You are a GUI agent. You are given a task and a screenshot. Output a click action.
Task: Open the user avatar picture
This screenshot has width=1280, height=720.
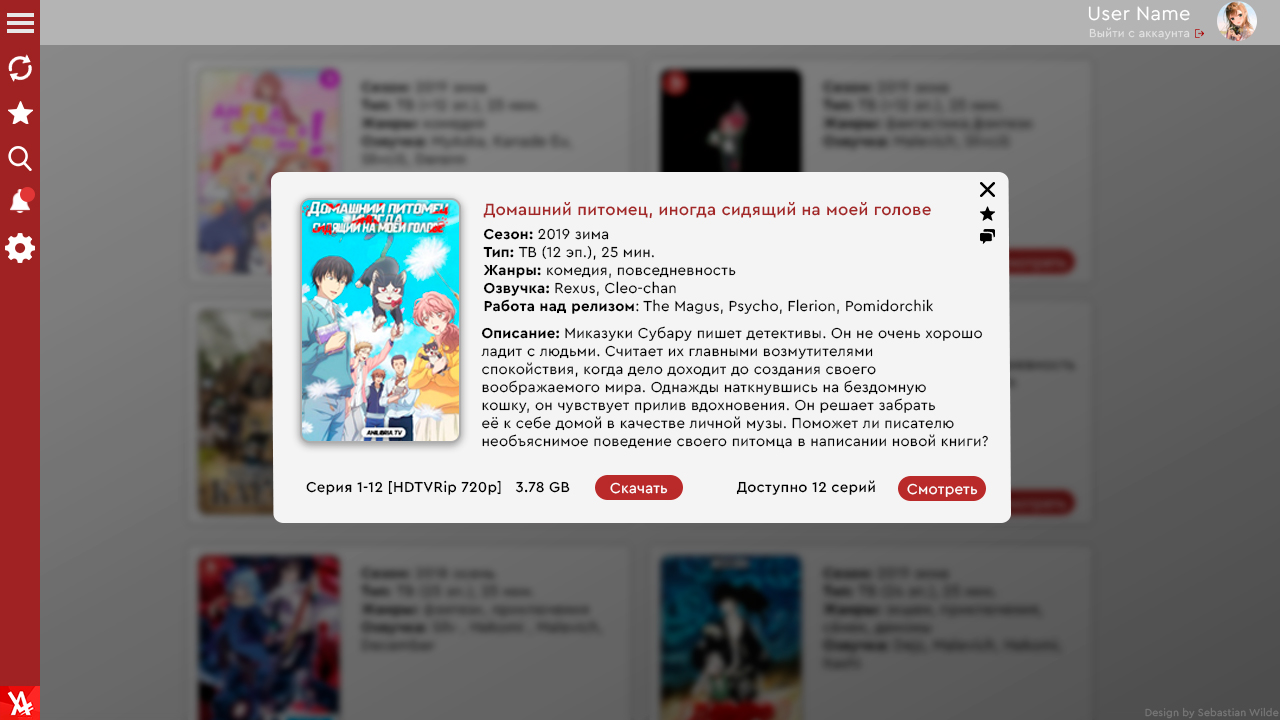pos(1237,21)
